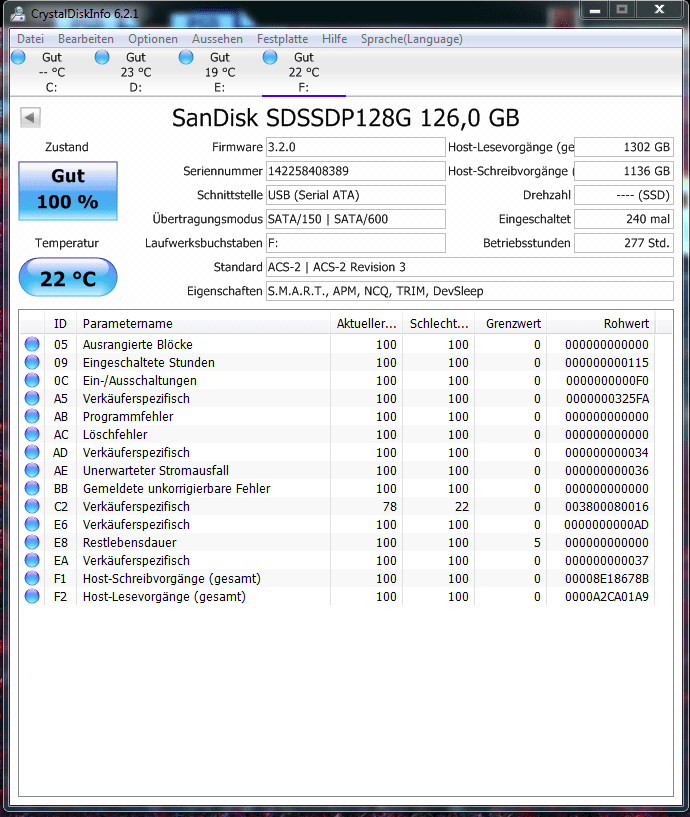690x817 pixels.
Task: Click the Seriennummer field
Action: (x=355, y=171)
